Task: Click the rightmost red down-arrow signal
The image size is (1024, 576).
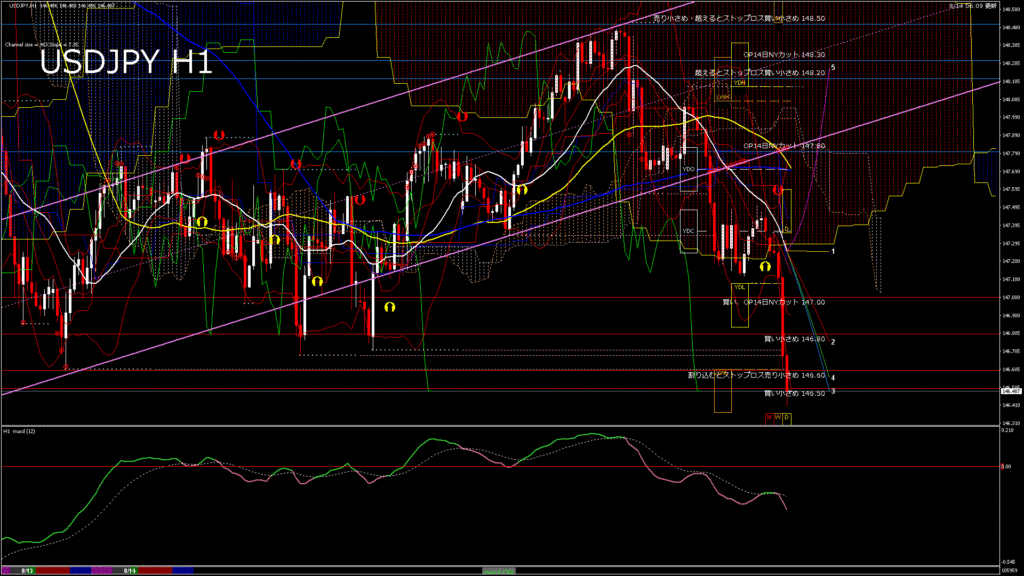Action: click(779, 189)
